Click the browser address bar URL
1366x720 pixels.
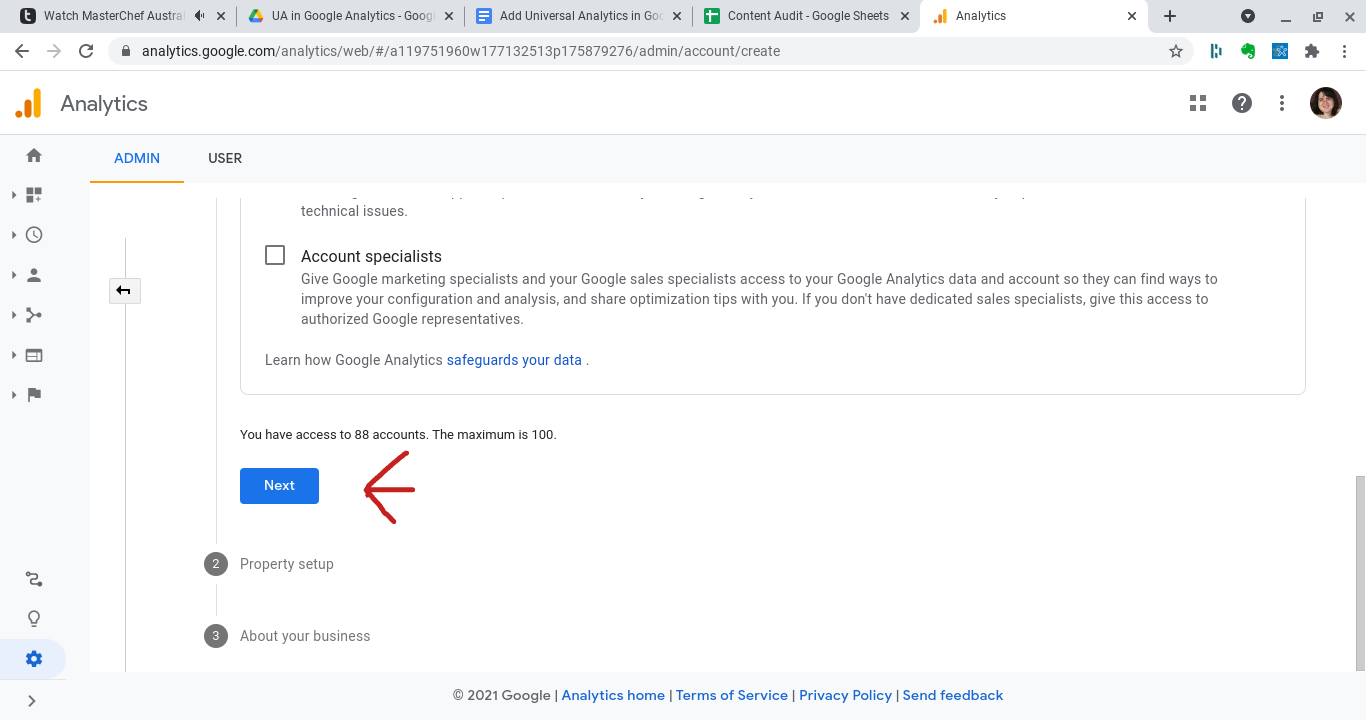coord(461,51)
